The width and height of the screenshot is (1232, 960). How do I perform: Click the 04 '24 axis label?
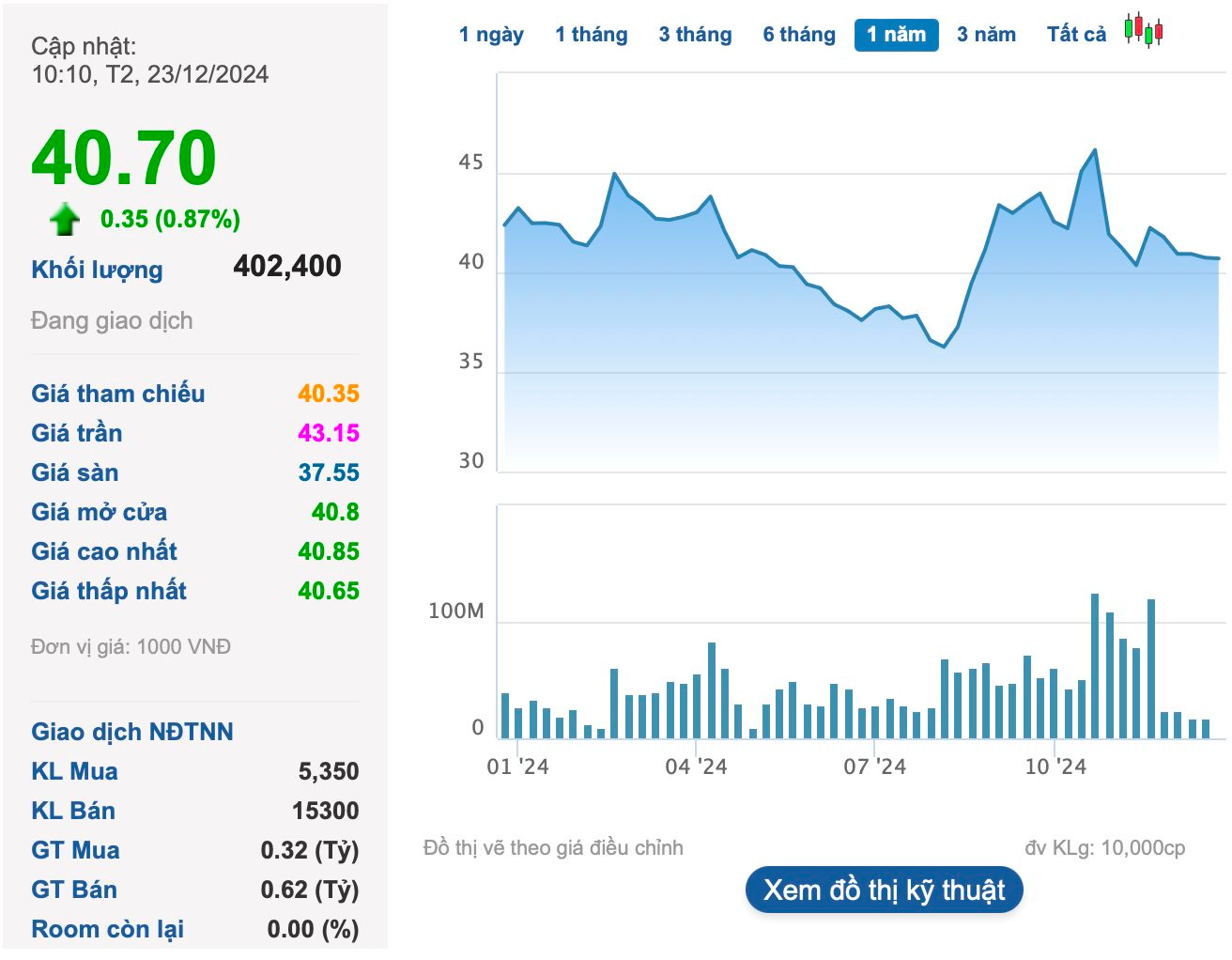tap(696, 766)
